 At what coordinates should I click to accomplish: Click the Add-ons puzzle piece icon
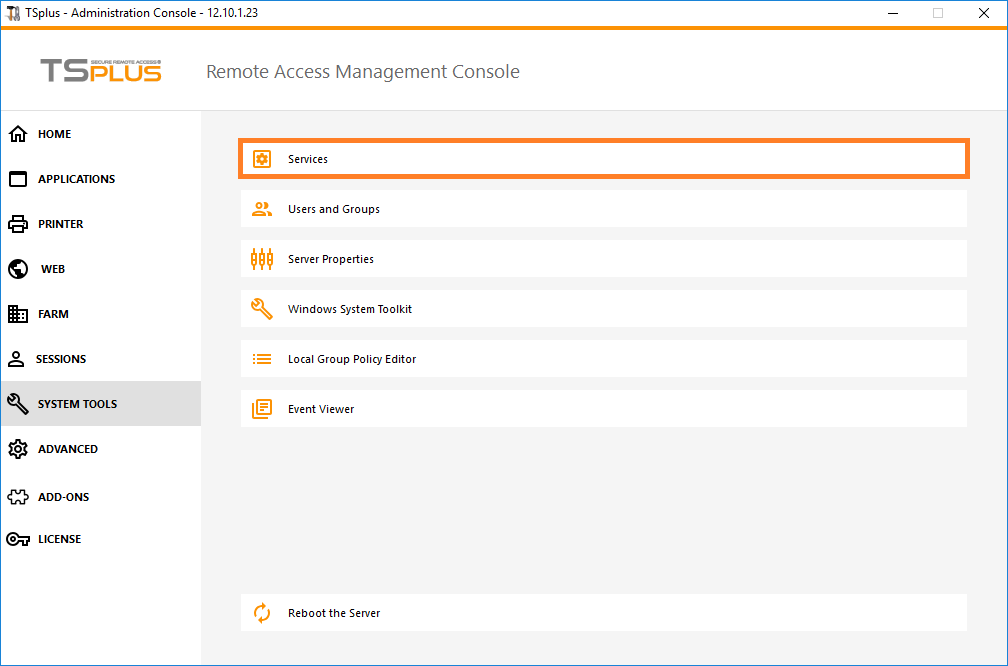click(x=17, y=497)
